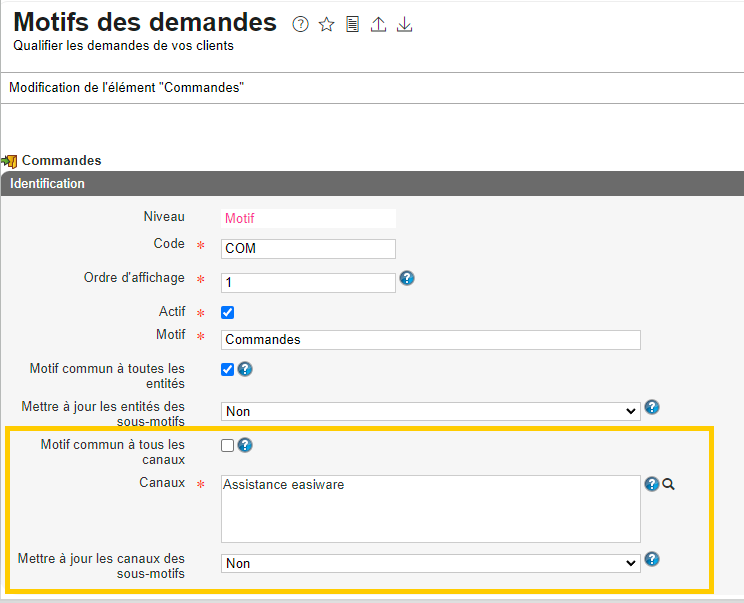This screenshot has width=744, height=603.
Task: Uncheck the Actif checkbox
Action: (227, 312)
